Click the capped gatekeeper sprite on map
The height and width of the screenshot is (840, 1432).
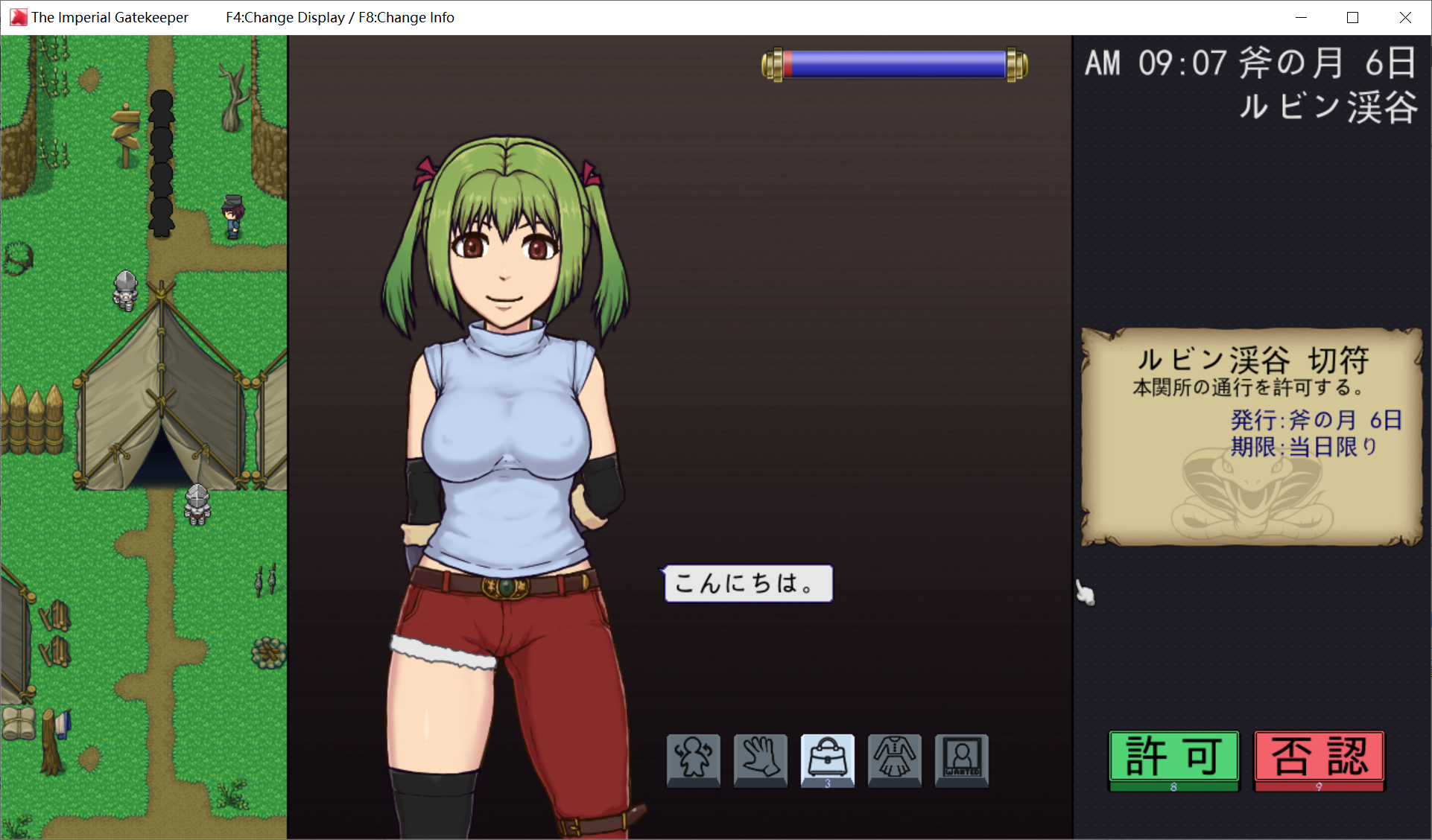[x=233, y=217]
